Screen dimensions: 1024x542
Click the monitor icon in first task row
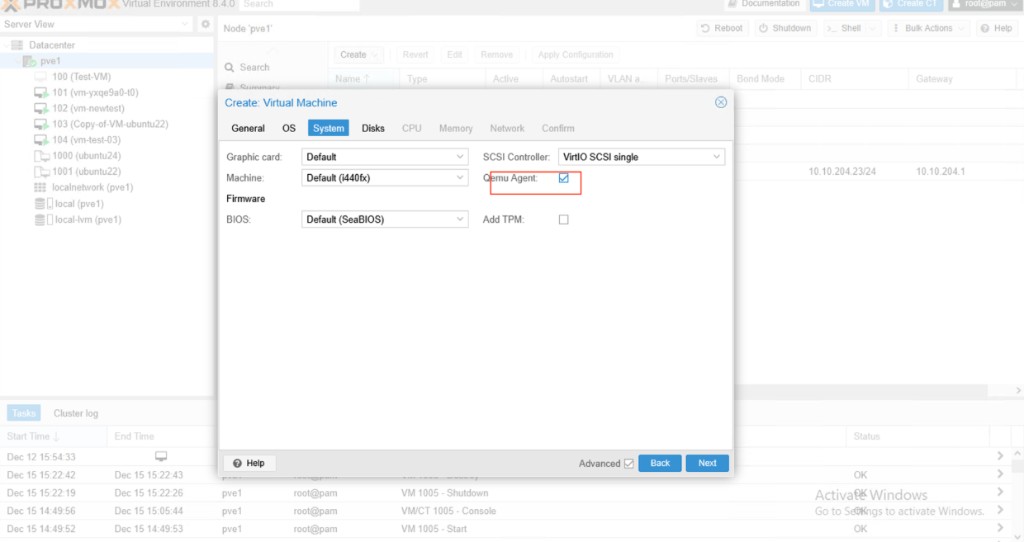(x=161, y=456)
